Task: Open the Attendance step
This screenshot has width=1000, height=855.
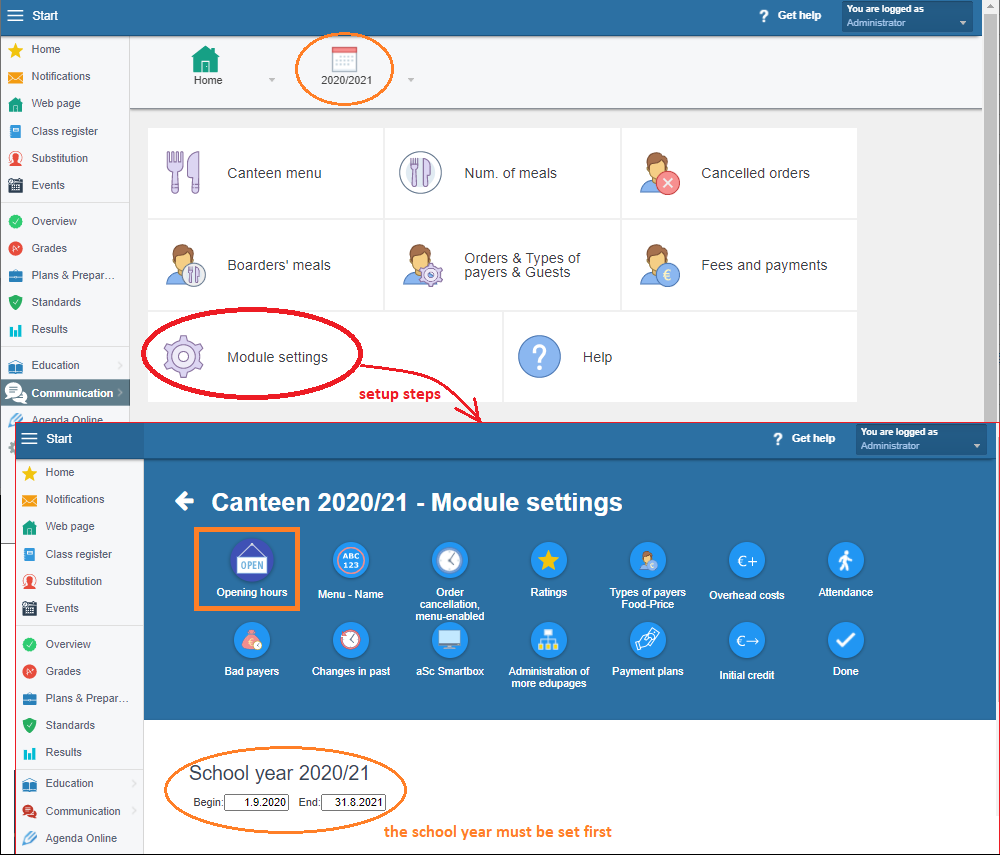Action: (846, 569)
